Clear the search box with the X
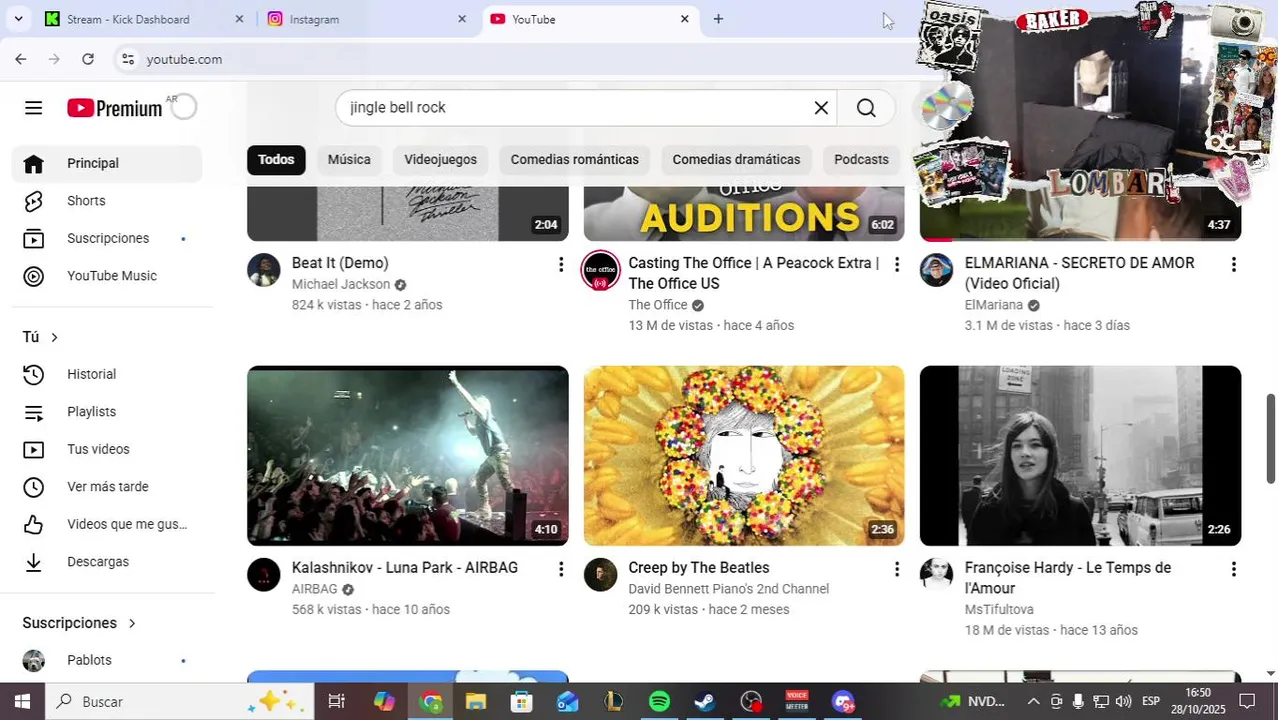This screenshot has height=720, width=1278. [821, 108]
